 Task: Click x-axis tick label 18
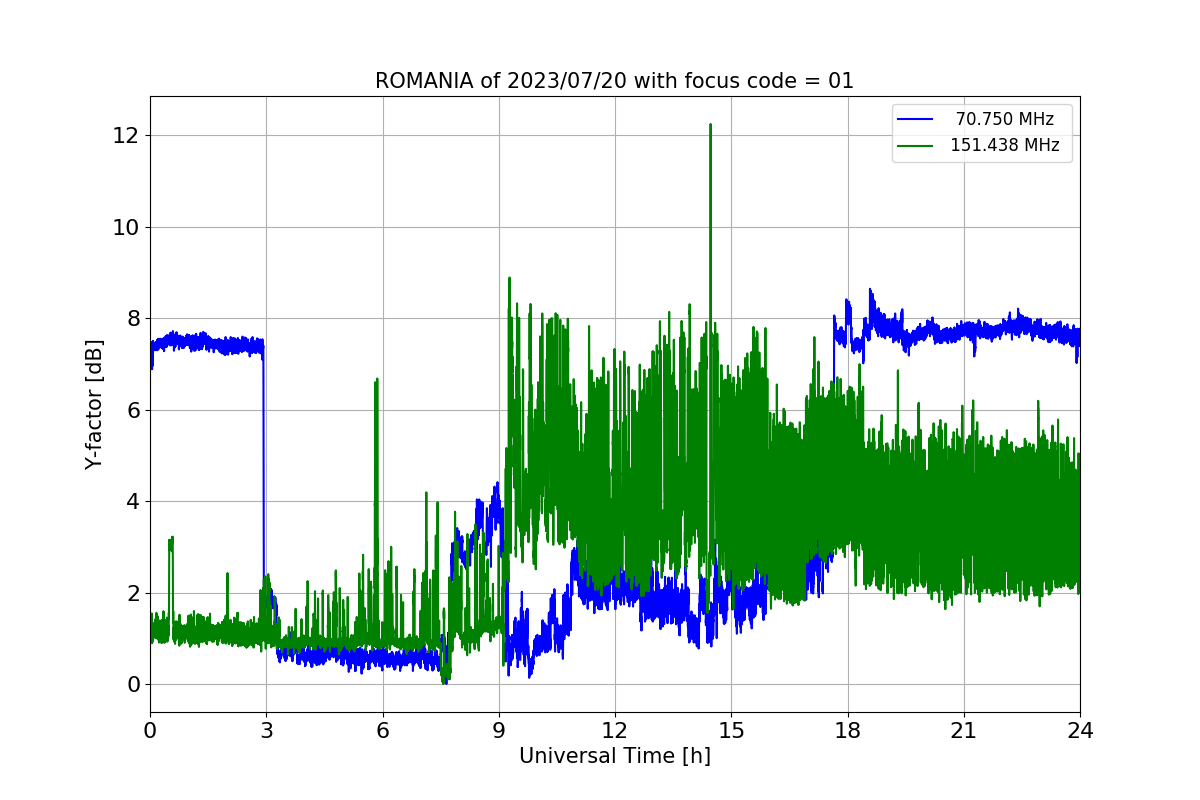point(847,730)
